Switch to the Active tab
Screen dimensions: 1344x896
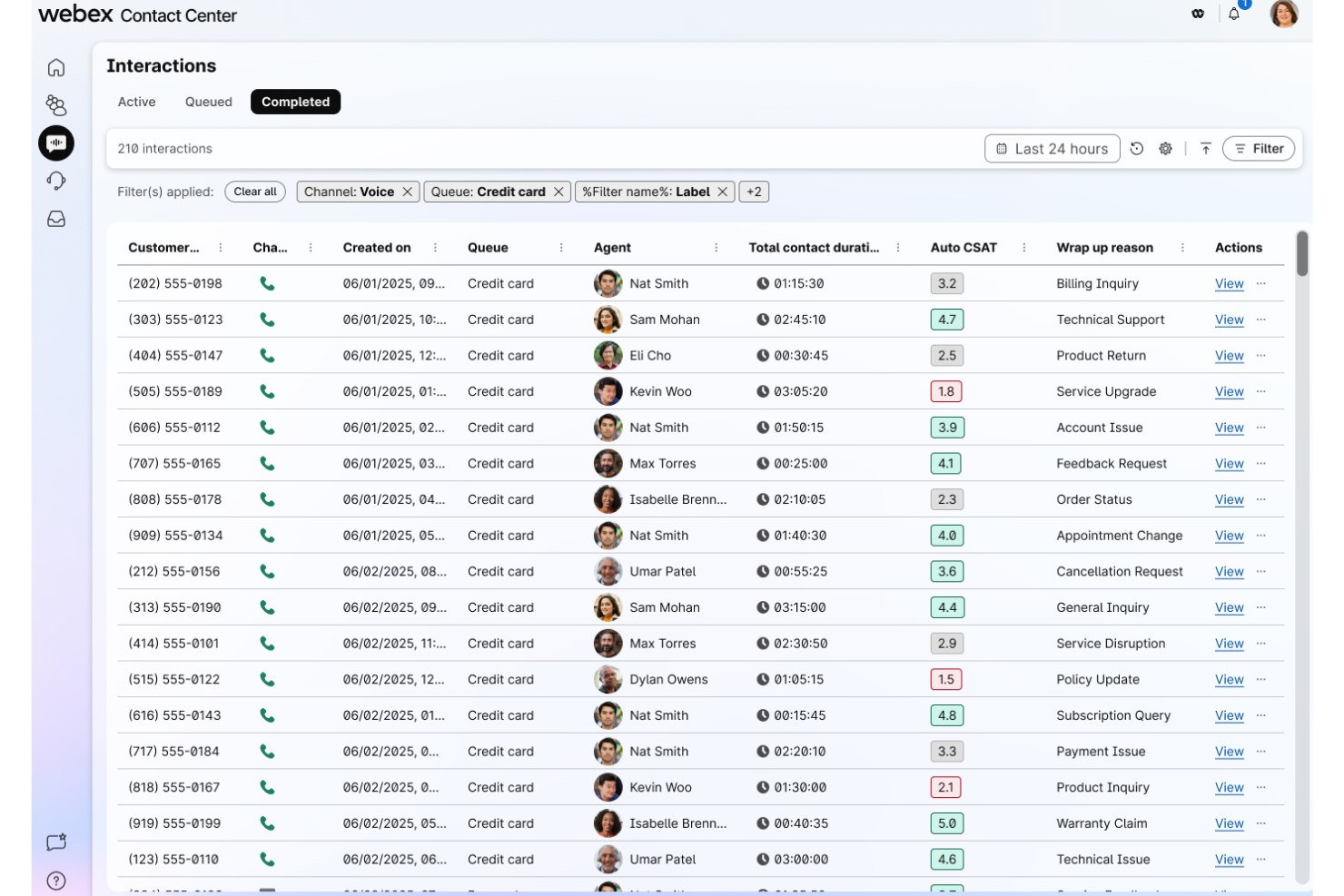136,102
